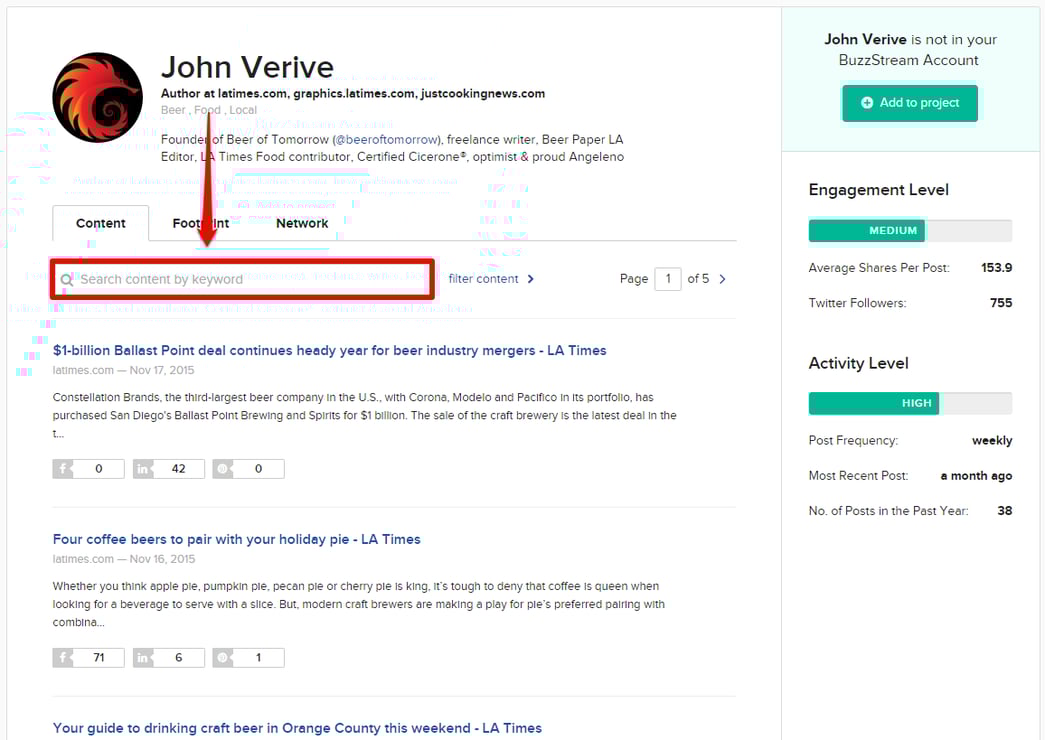Click Pinterest icon on Ballast Point article
The width and height of the screenshot is (1045, 740).
[x=223, y=468]
